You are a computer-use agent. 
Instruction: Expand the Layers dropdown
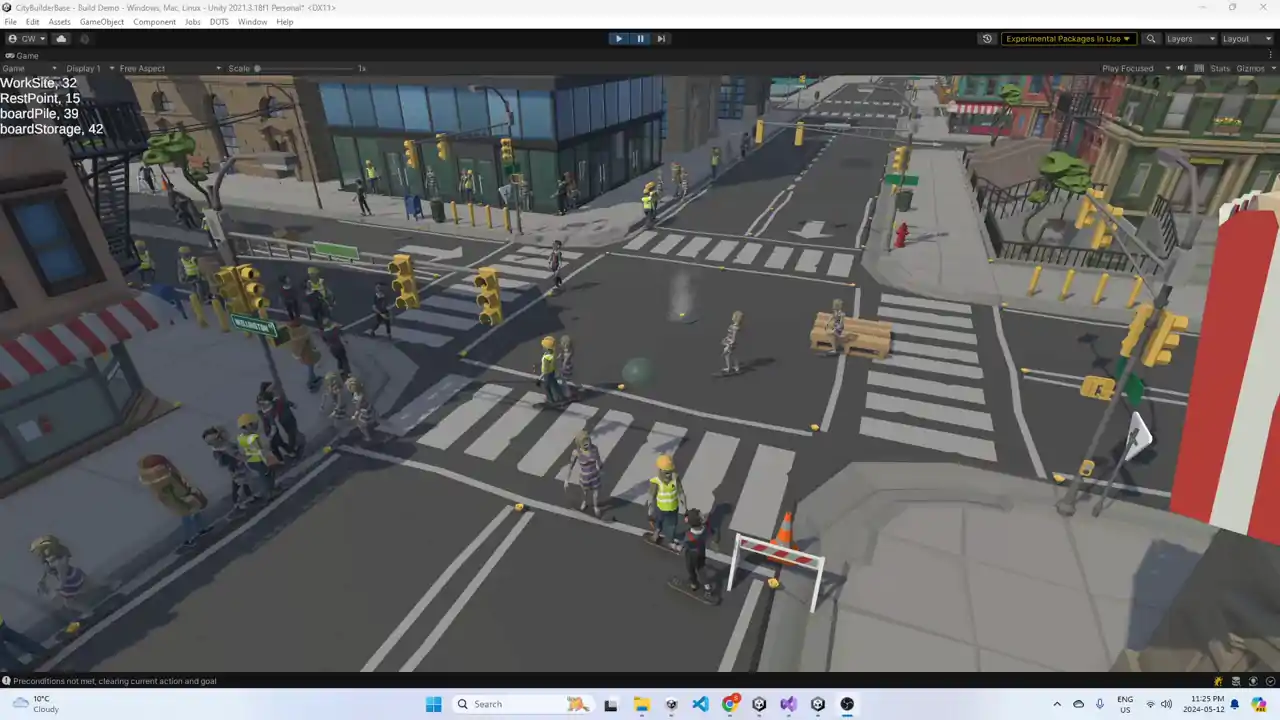coord(1190,39)
